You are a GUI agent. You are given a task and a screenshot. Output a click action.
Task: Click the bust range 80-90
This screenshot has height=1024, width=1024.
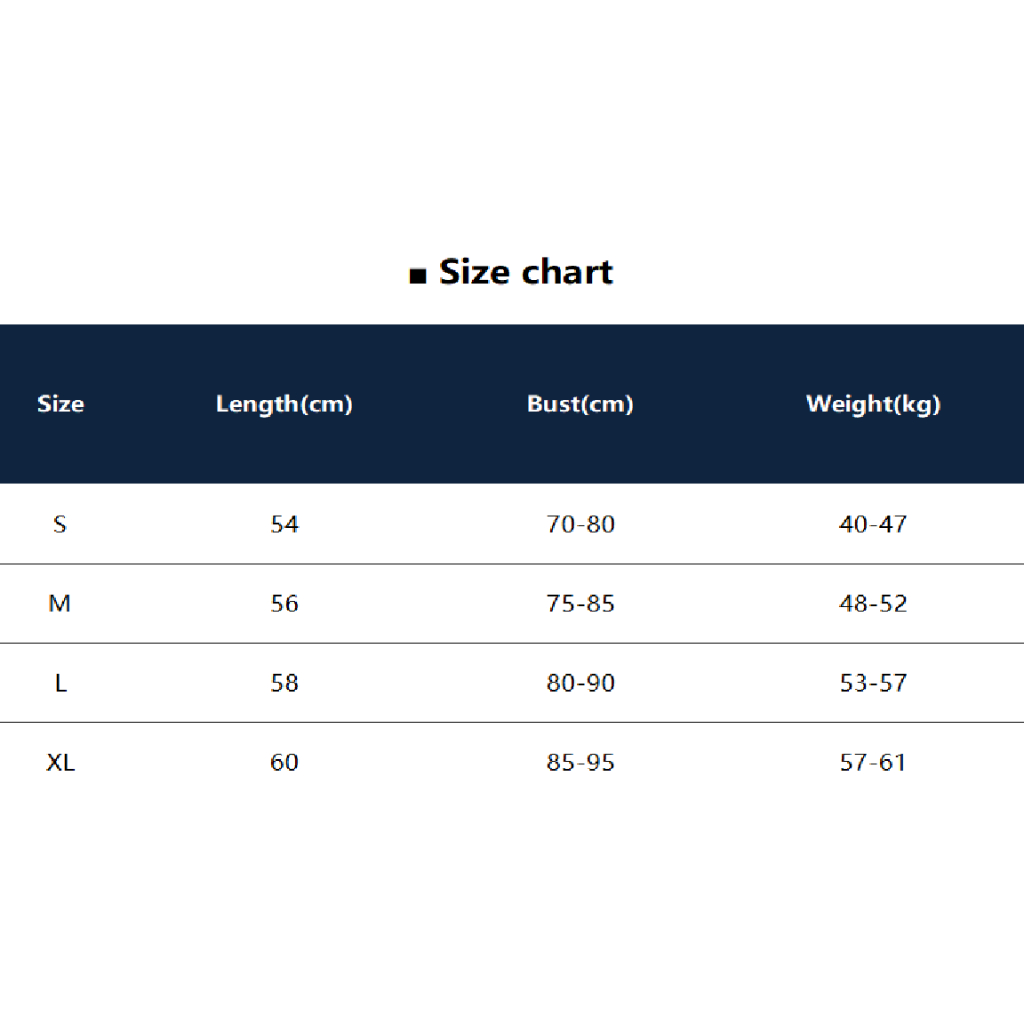coord(580,683)
